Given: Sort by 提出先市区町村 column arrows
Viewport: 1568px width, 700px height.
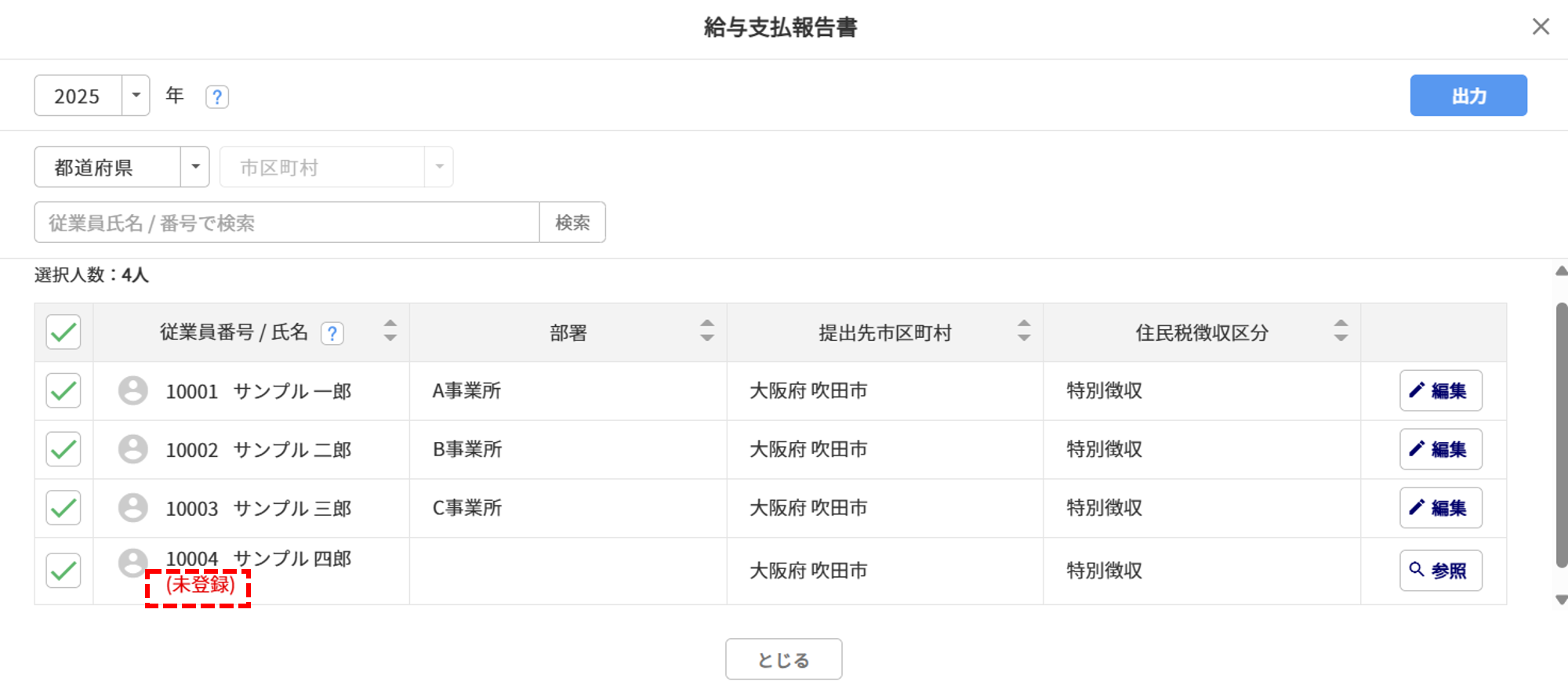Looking at the screenshot, I should tap(1024, 331).
